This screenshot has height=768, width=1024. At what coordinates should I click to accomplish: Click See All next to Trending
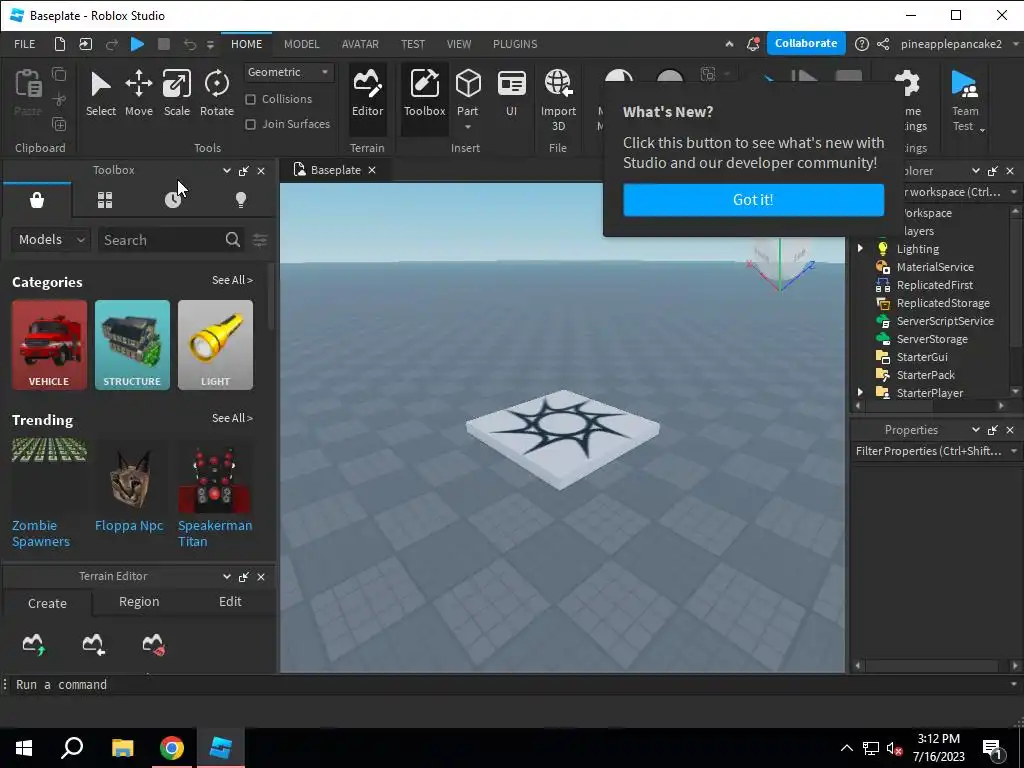pos(232,418)
